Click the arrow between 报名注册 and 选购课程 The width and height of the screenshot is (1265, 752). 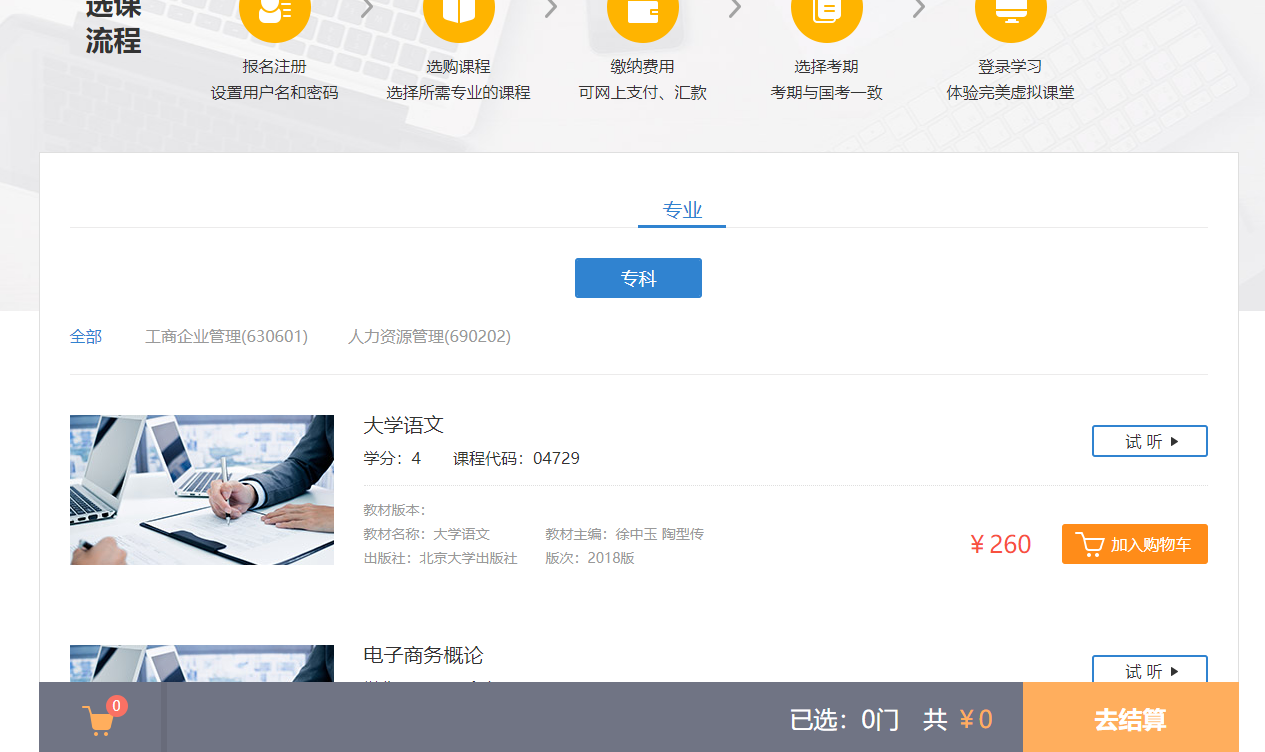(x=367, y=9)
